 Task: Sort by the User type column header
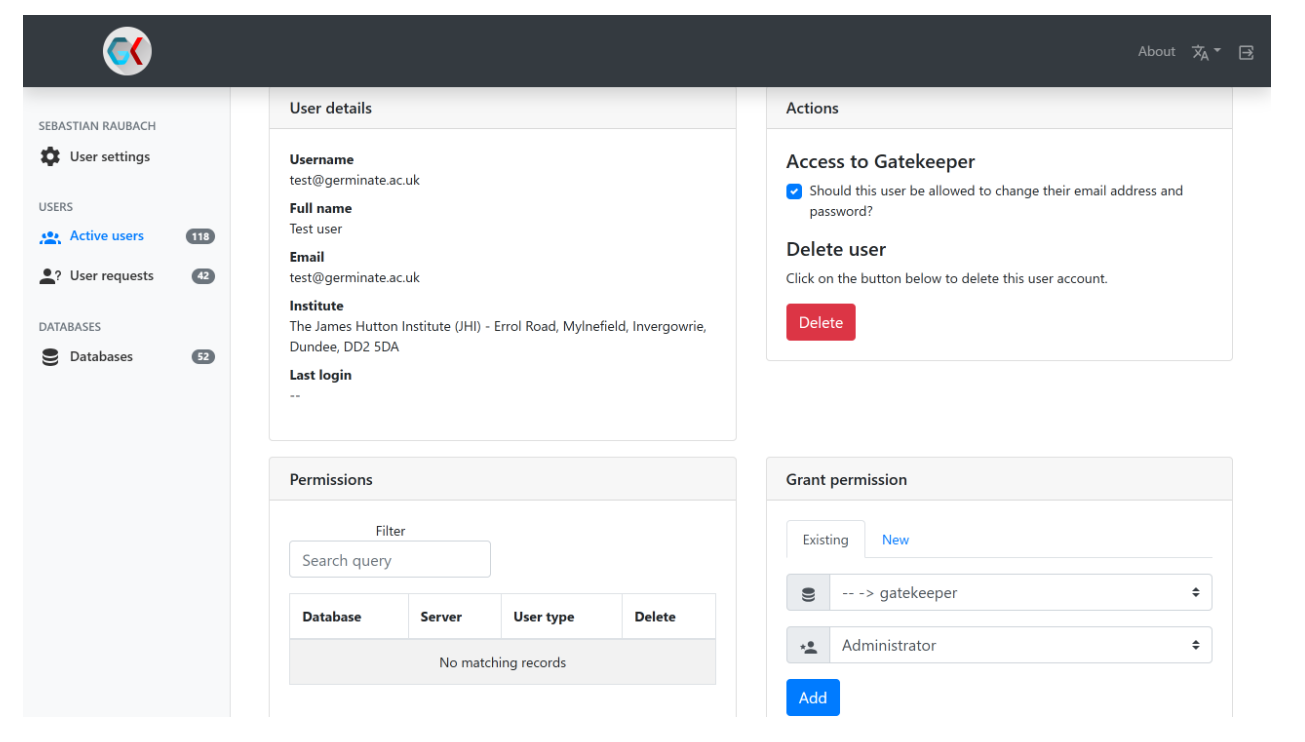pyautogui.click(x=544, y=617)
